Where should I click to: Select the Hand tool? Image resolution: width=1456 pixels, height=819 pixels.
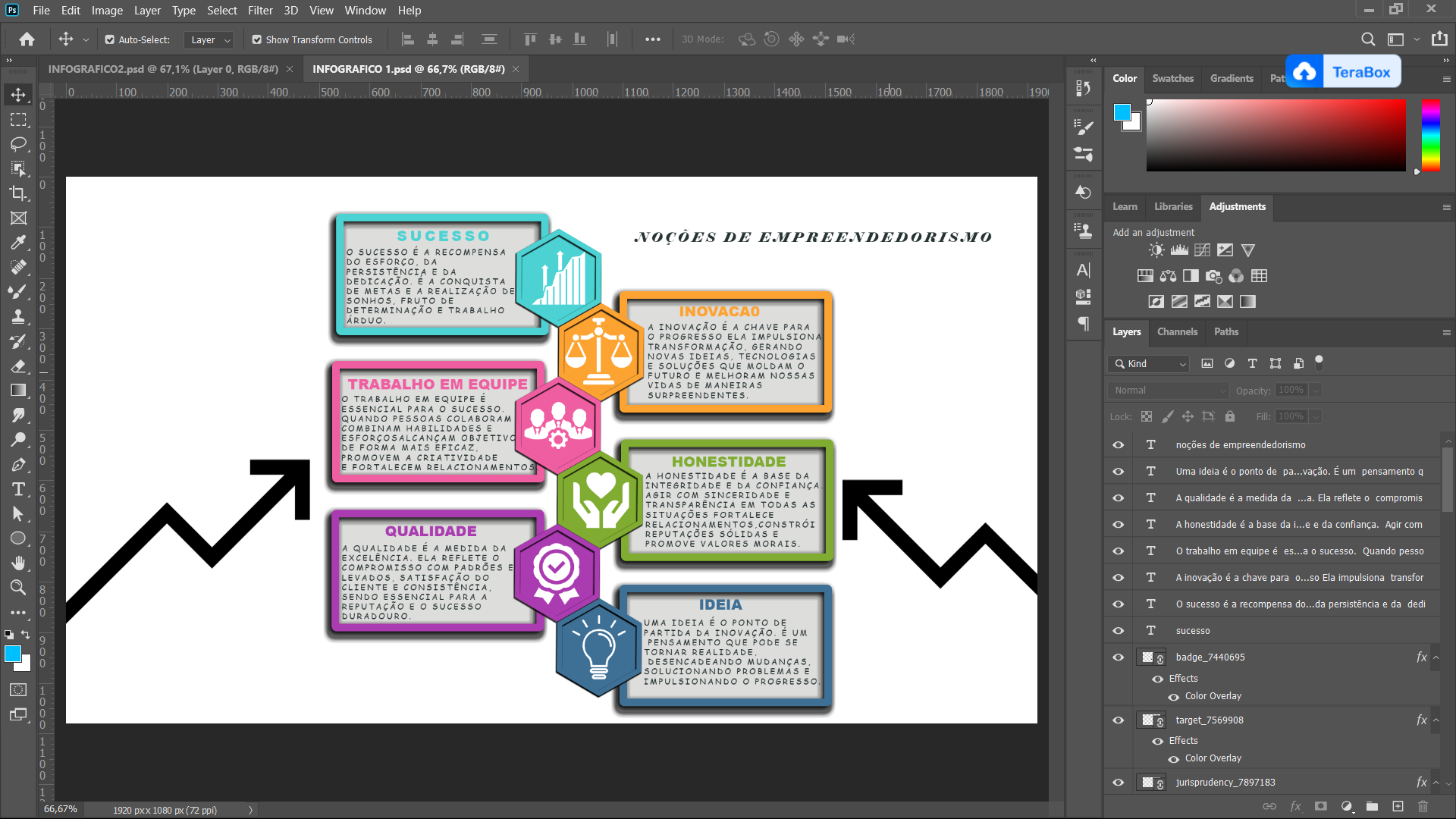[18, 563]
